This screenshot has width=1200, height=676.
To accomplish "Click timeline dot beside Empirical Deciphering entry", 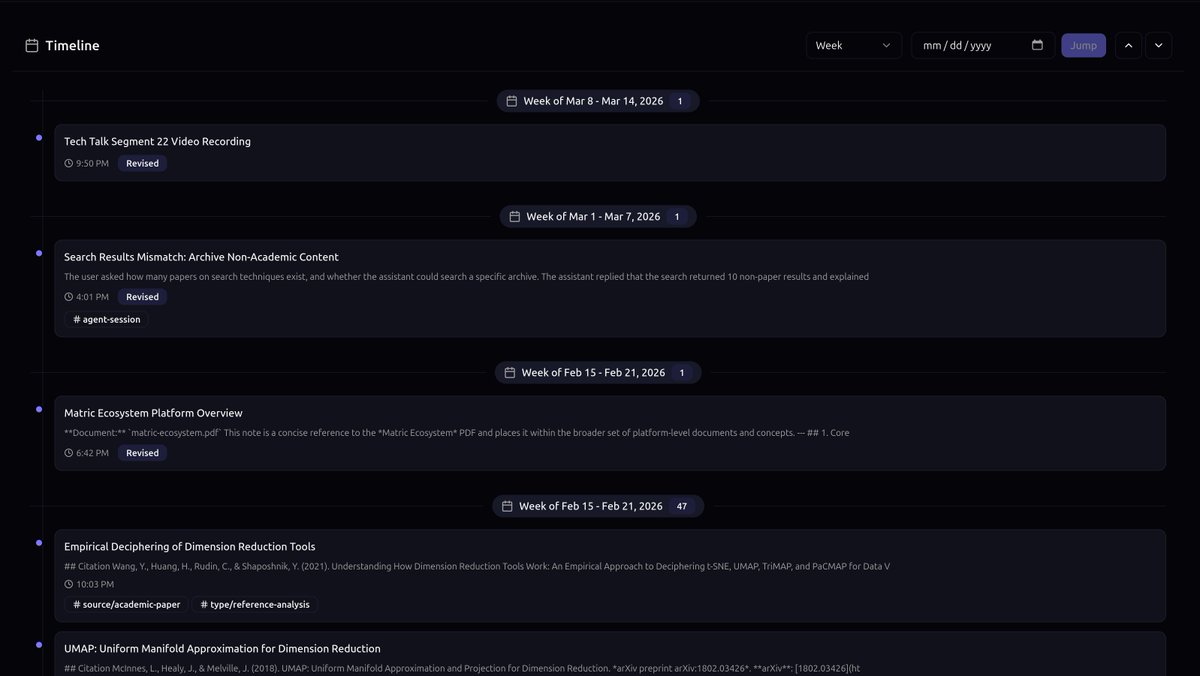I will [x=39, y=543].
